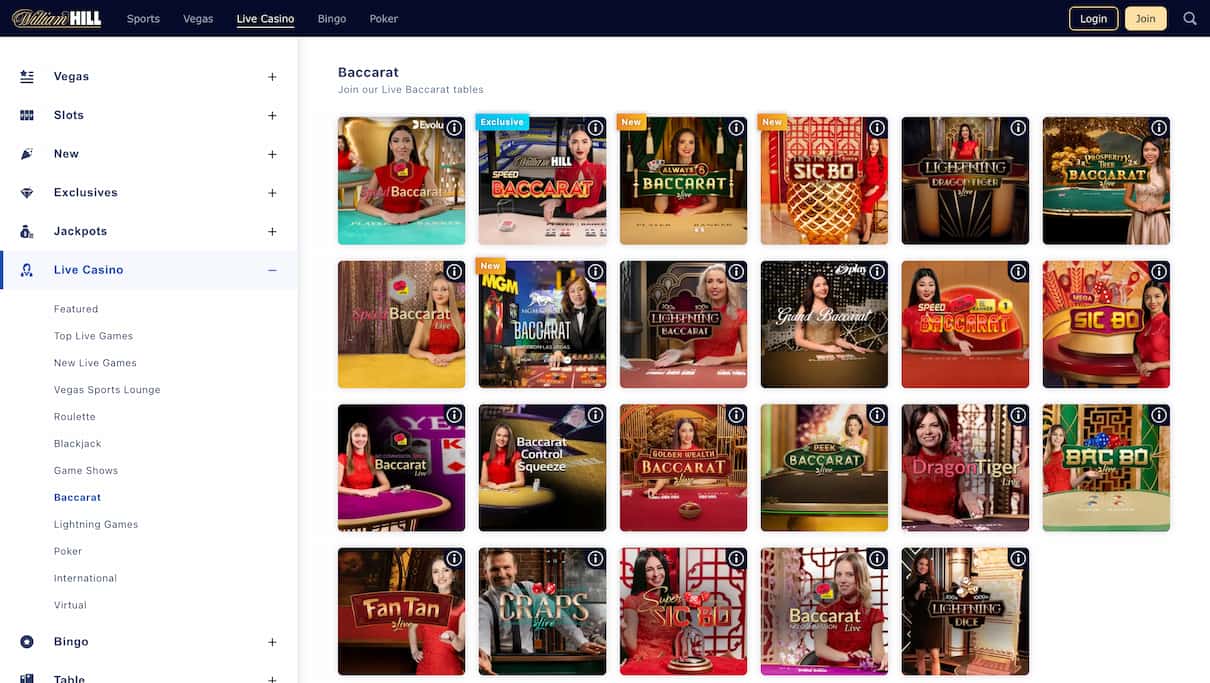
Task: Click the Bingo ball icon in sidebar
Action: tap(27, 642)
